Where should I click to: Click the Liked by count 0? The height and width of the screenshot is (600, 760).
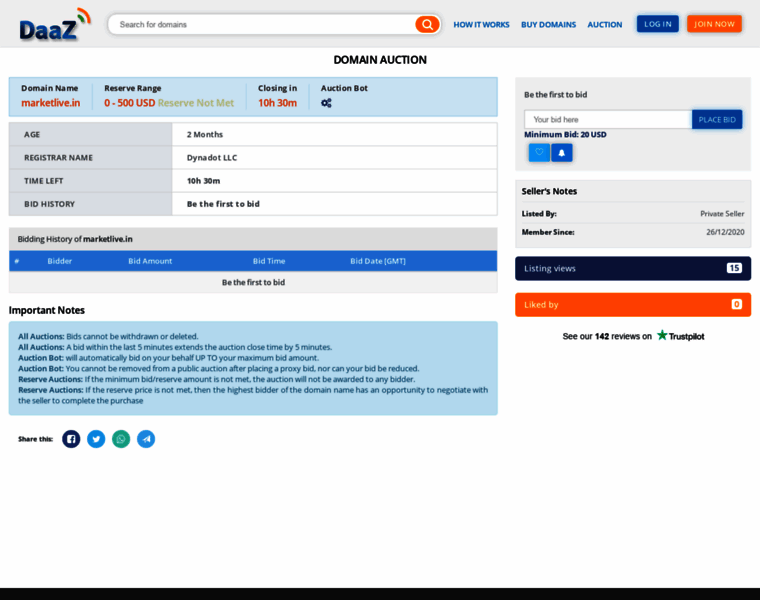(x=737, y=304)
